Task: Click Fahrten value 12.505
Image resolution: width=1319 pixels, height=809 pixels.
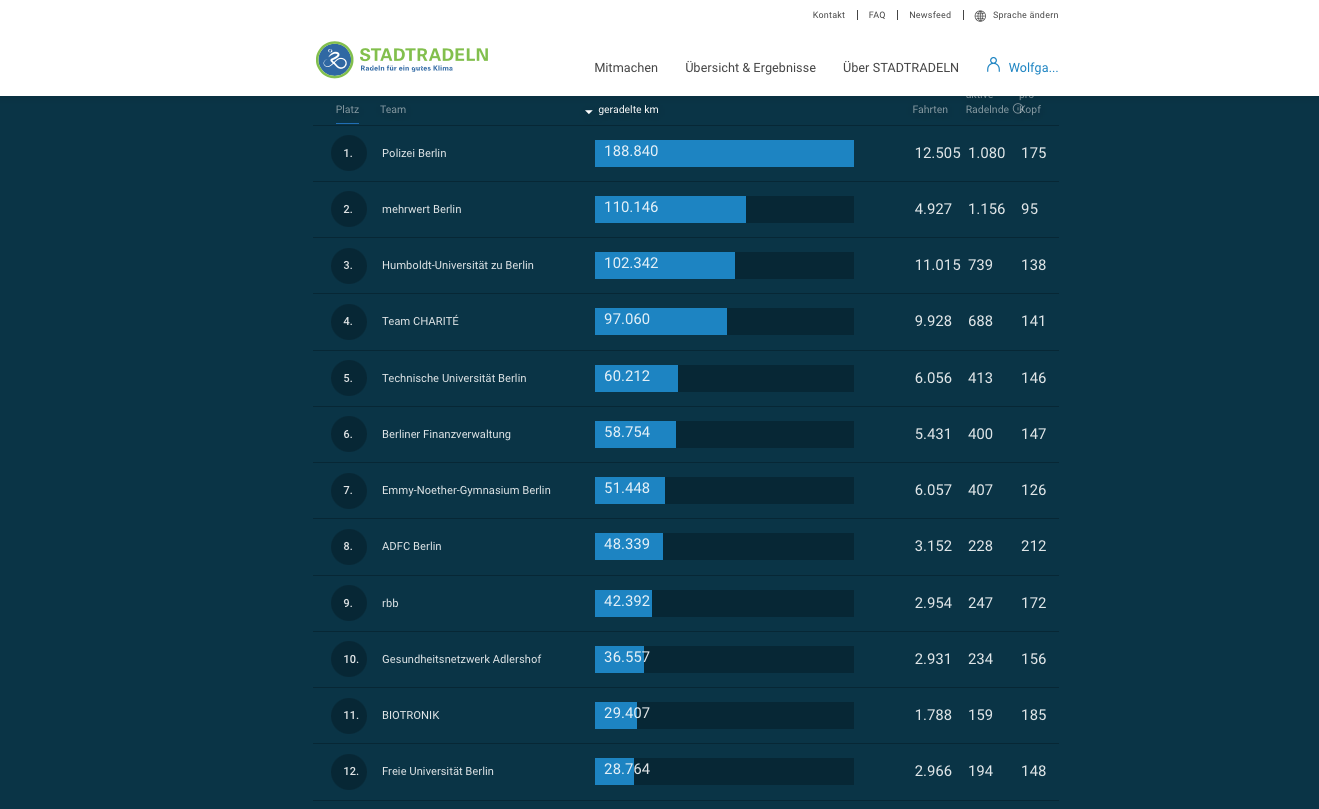Action: click(x=938, y=153)
